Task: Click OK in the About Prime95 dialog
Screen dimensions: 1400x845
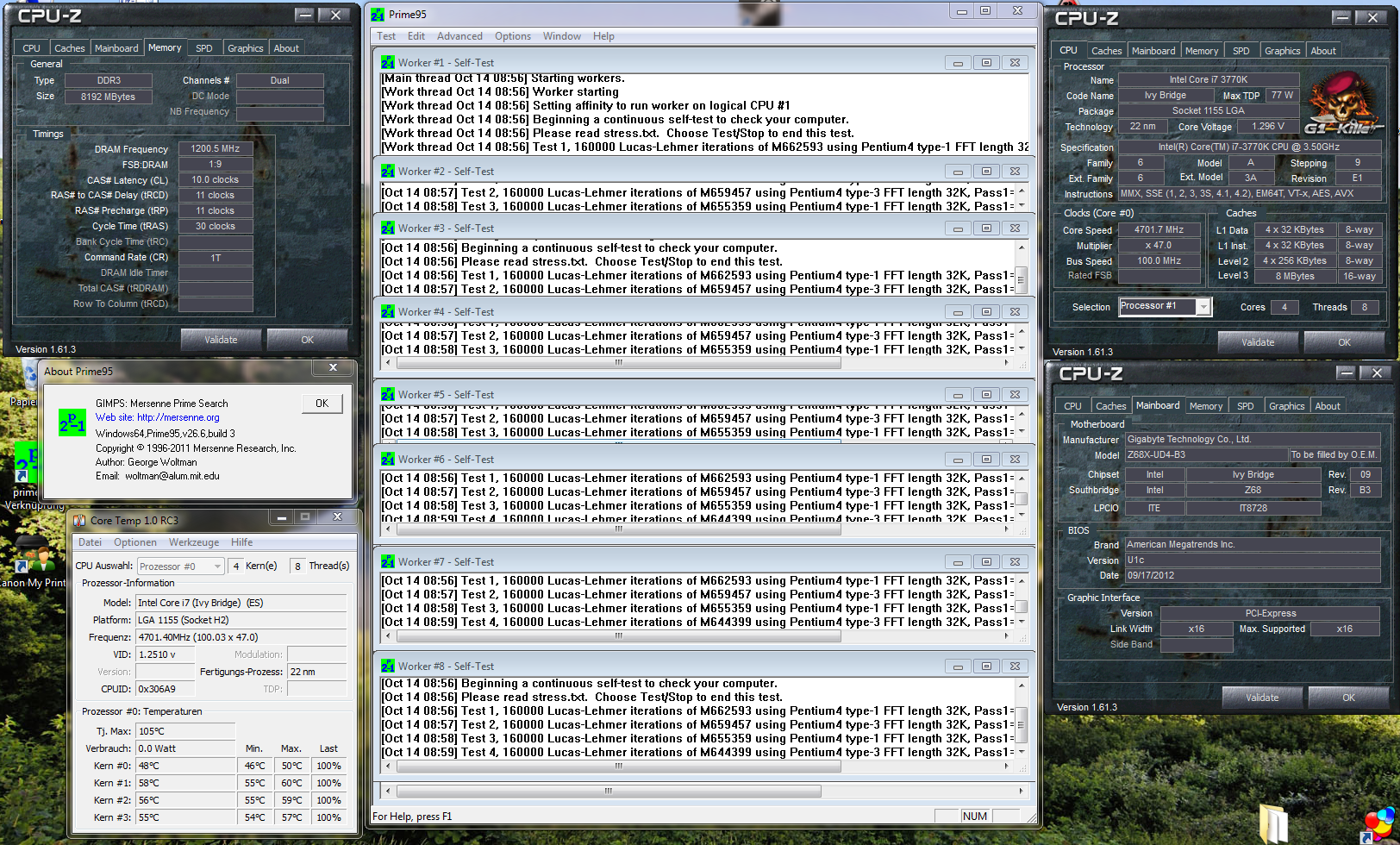Action: click(x=322, y=403)
